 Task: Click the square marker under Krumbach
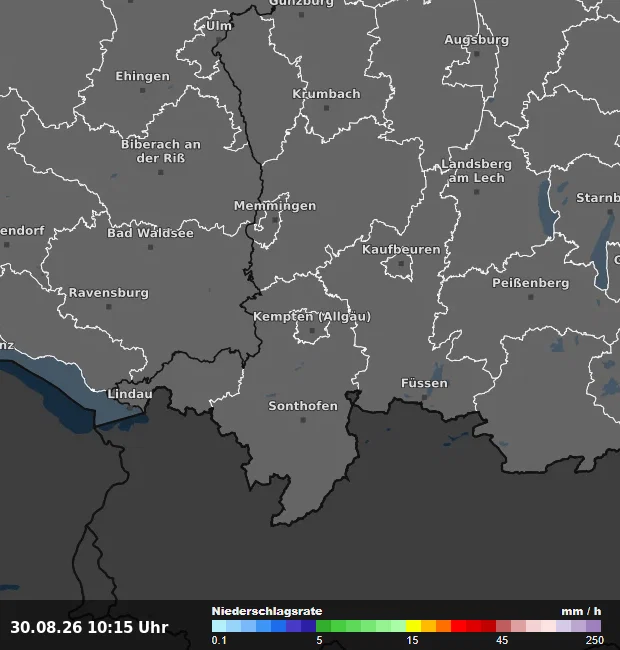[x=326, y=108]
